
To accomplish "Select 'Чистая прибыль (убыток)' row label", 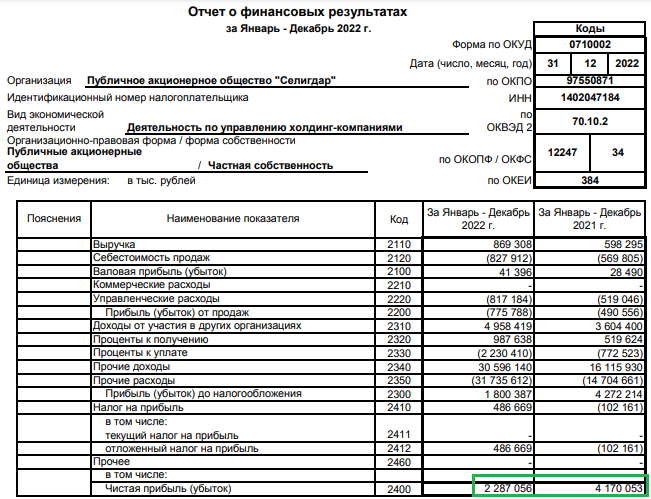I will (168, 489).
